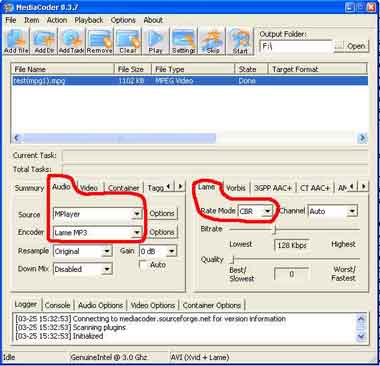Open Settings from the toolbar
380x366 pixels.
pyautogui.click(x=183, y=41)
